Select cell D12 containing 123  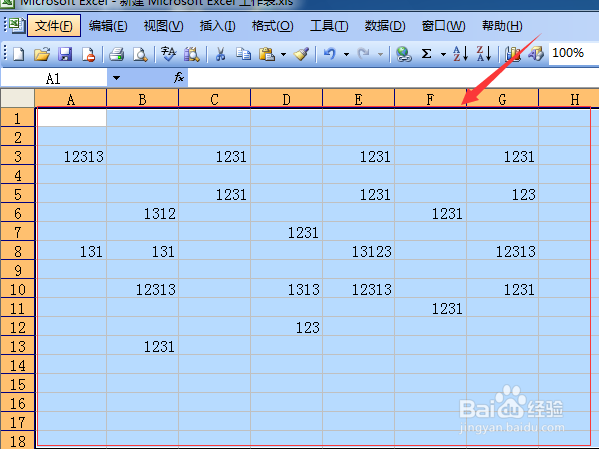click(287, 327)
